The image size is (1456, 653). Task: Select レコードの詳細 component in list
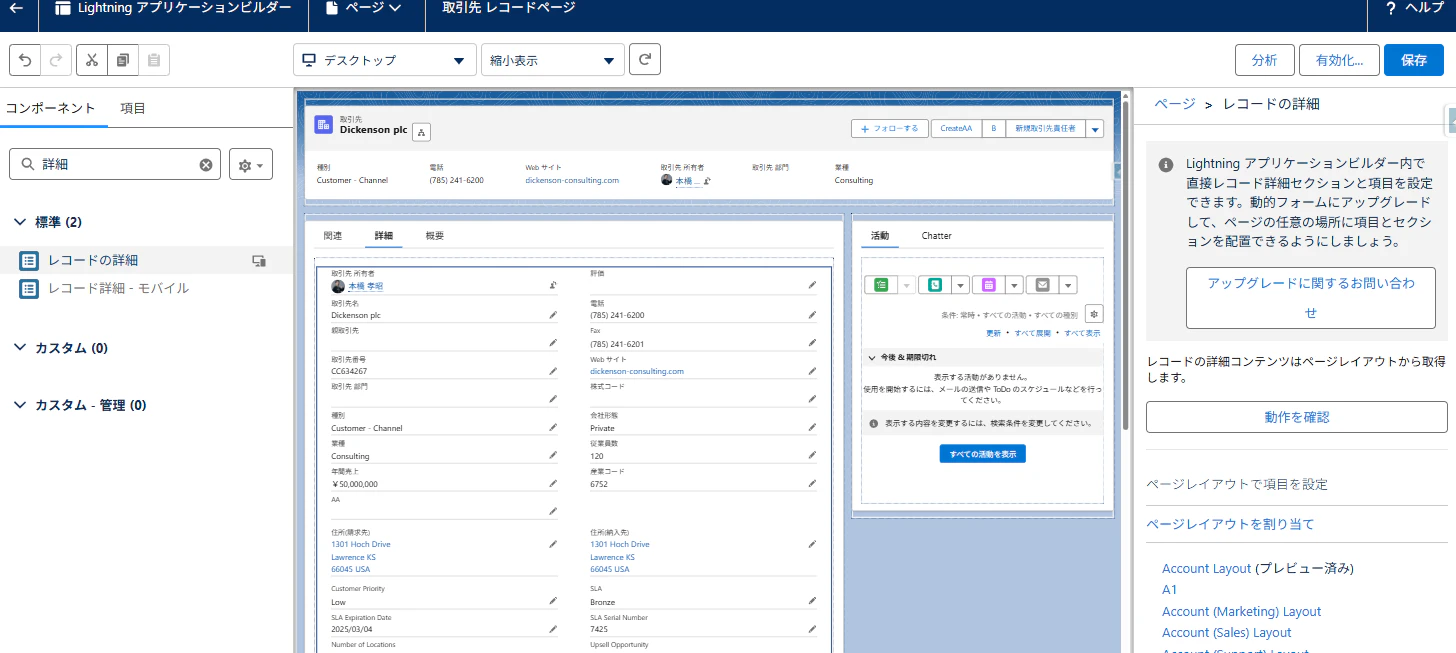(x=146, y=260)
